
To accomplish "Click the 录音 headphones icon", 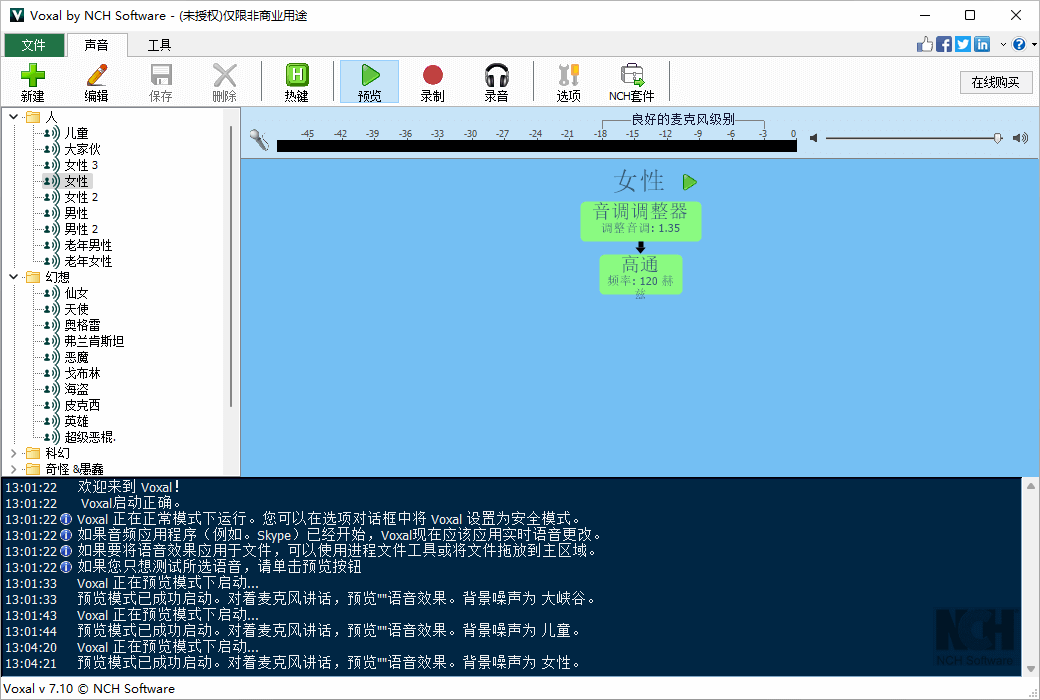I will [x=496, y=82].
